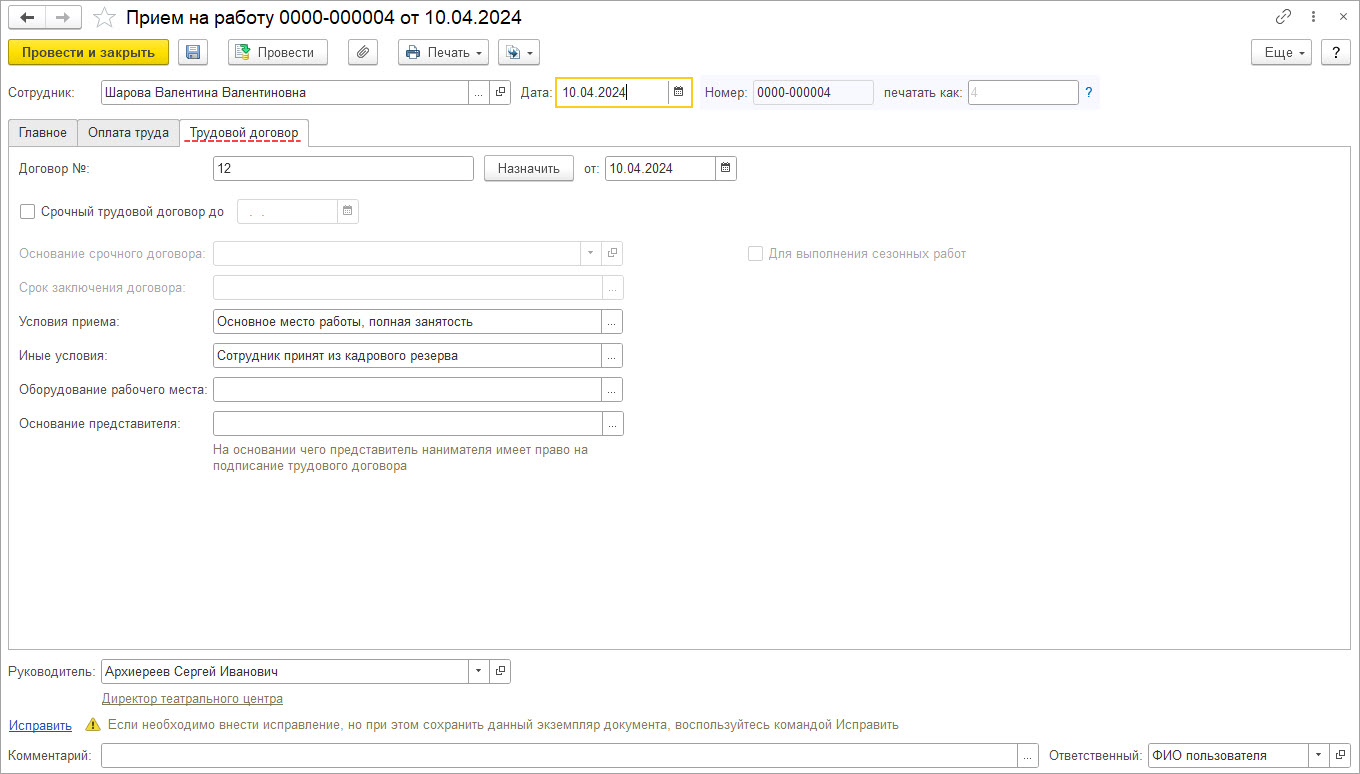
Task: Expand the Ответственный dropdown list
Action: click(1320, 755)
